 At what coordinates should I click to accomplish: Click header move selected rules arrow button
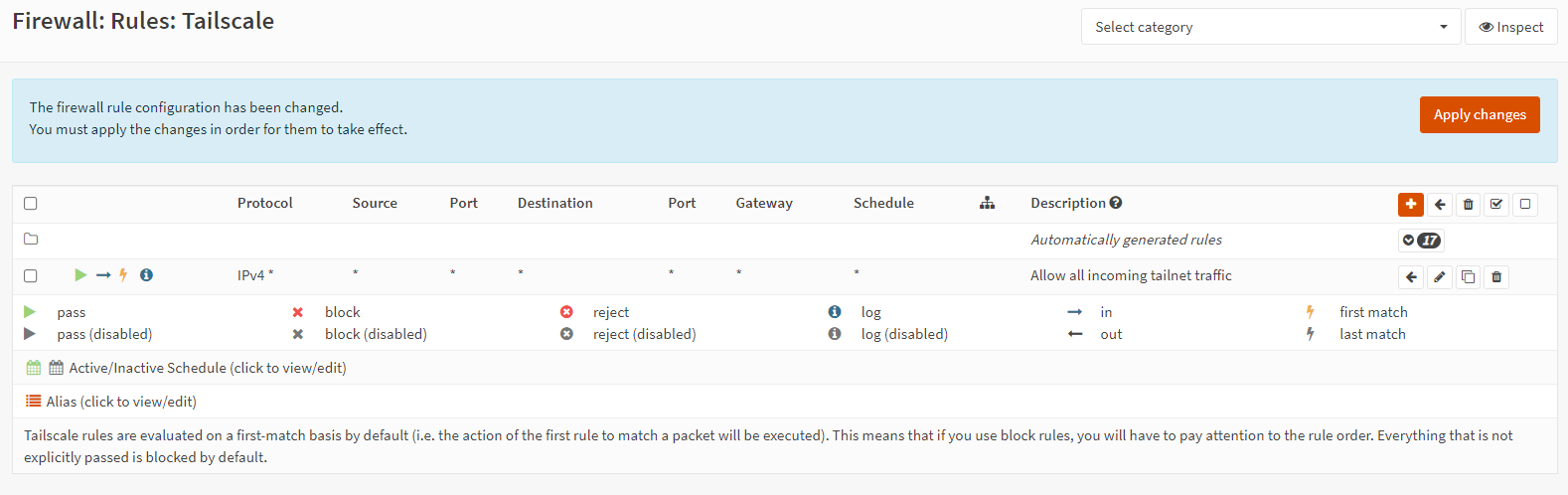[1440, 204]
